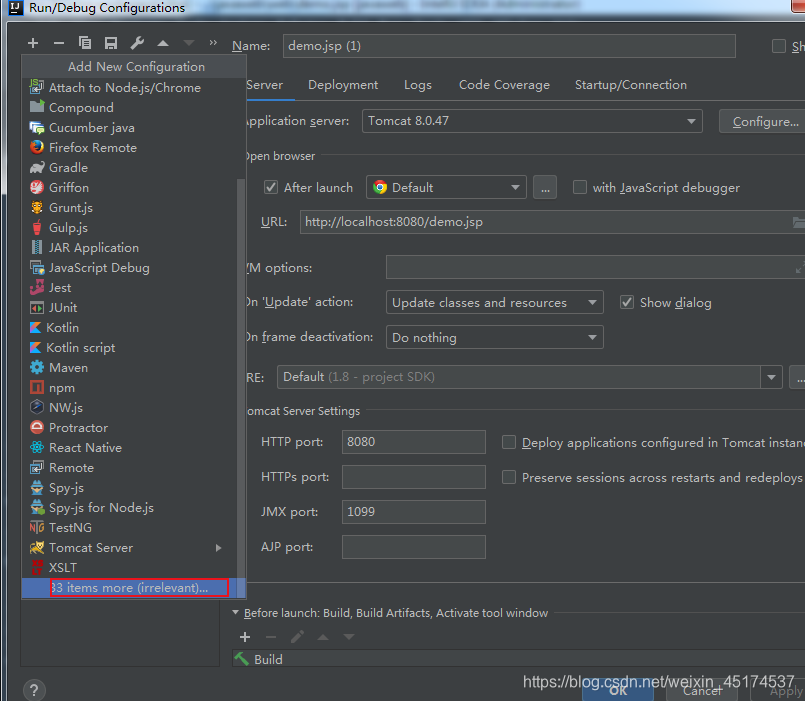Image resolution: width=805 pixels, height=701 pixels.
Task: Enable with JavaScript debugger checkbox
Action: [580, 187]
